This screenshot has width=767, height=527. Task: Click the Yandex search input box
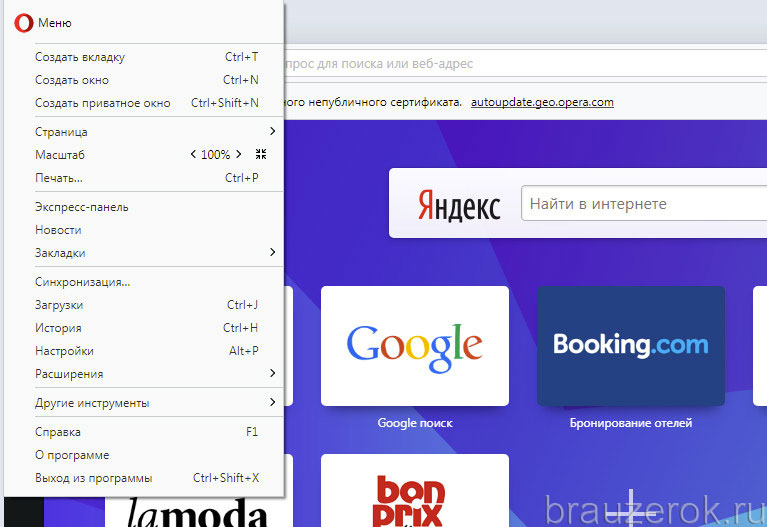pos(644,203)
